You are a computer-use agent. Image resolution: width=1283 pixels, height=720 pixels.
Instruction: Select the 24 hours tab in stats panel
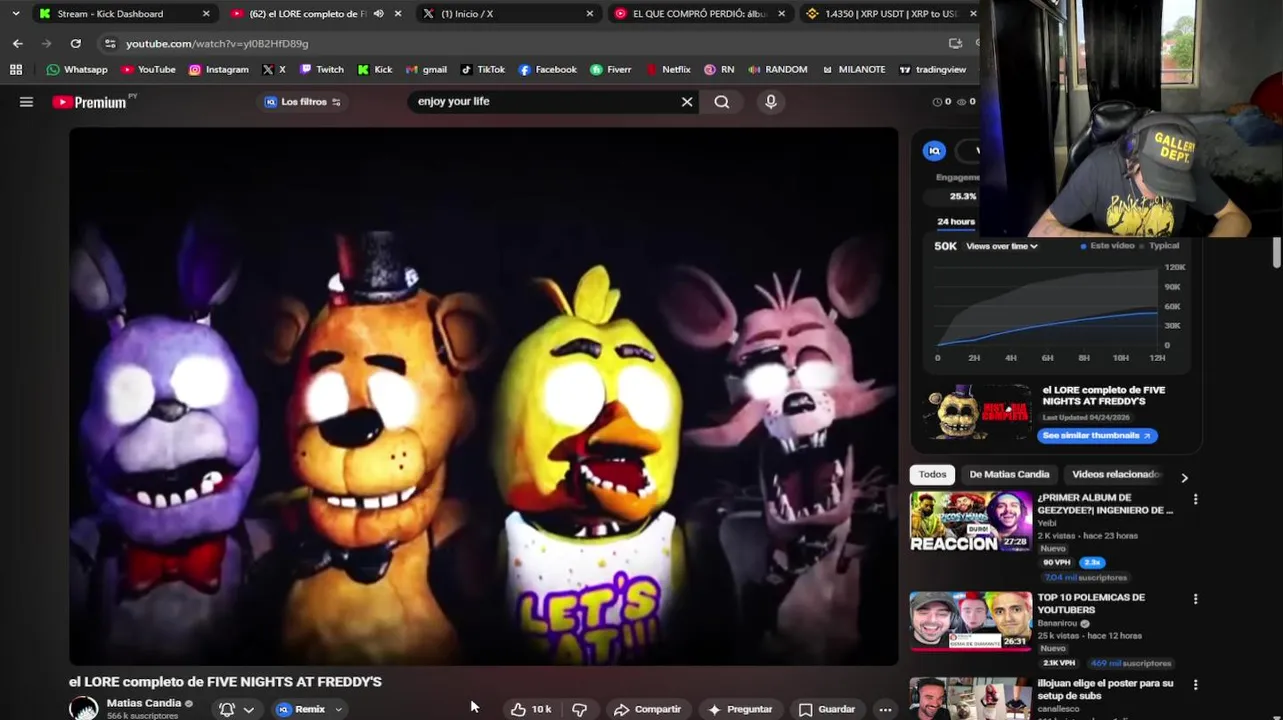click(956, 222)
